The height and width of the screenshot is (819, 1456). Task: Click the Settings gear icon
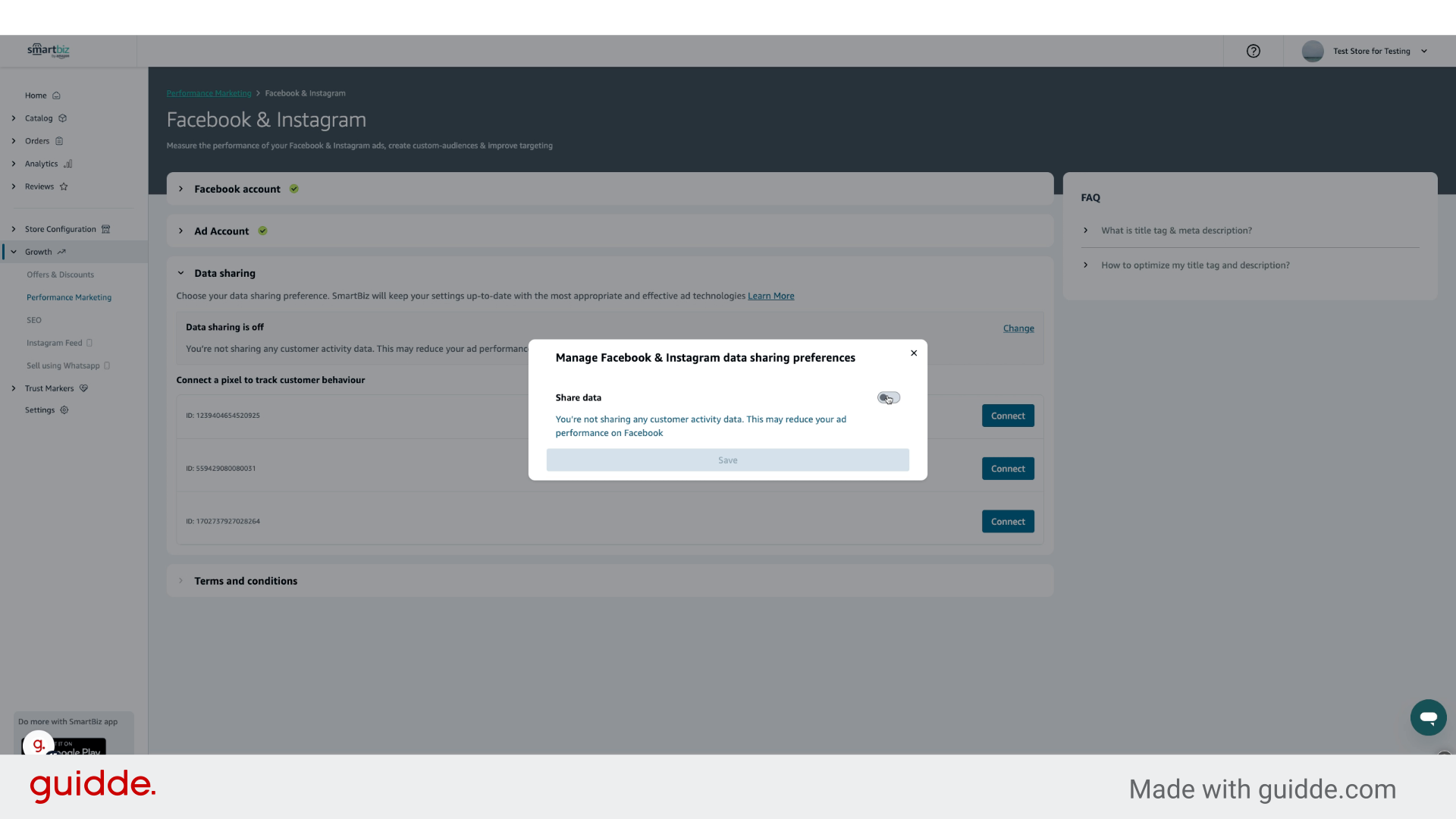[64, 410]
